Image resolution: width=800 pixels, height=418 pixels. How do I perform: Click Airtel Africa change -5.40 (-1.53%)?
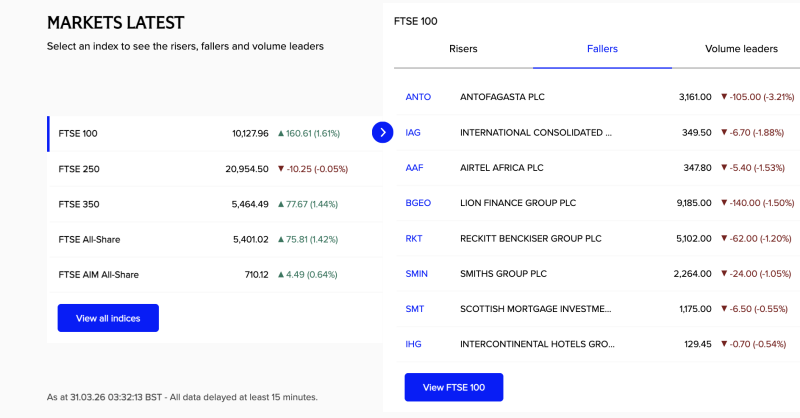(x=753, y=168)
